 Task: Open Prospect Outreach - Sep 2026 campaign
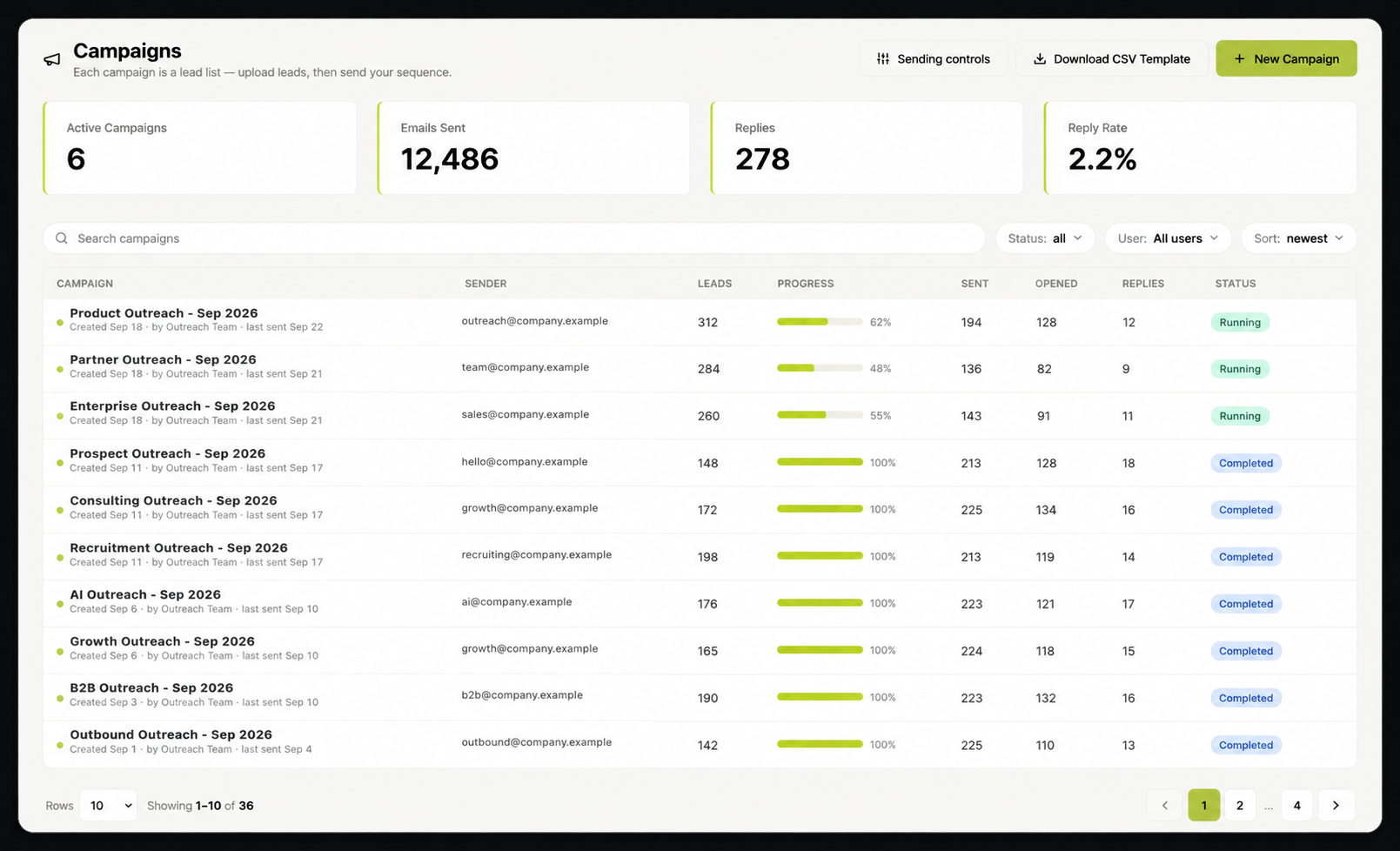coord(167,453)
